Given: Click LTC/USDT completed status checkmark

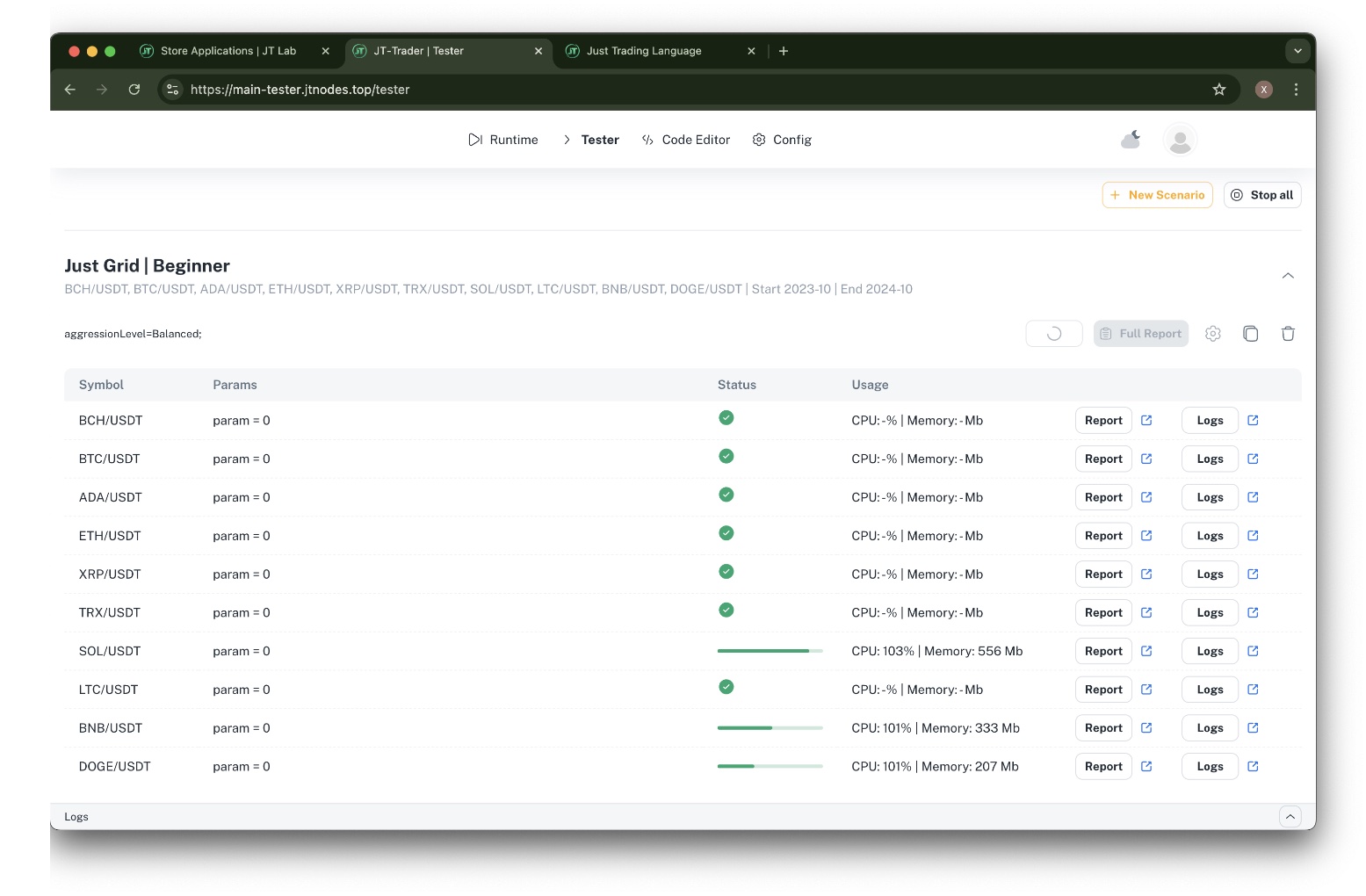Looking at the screenshot, I should coord(726,687).
